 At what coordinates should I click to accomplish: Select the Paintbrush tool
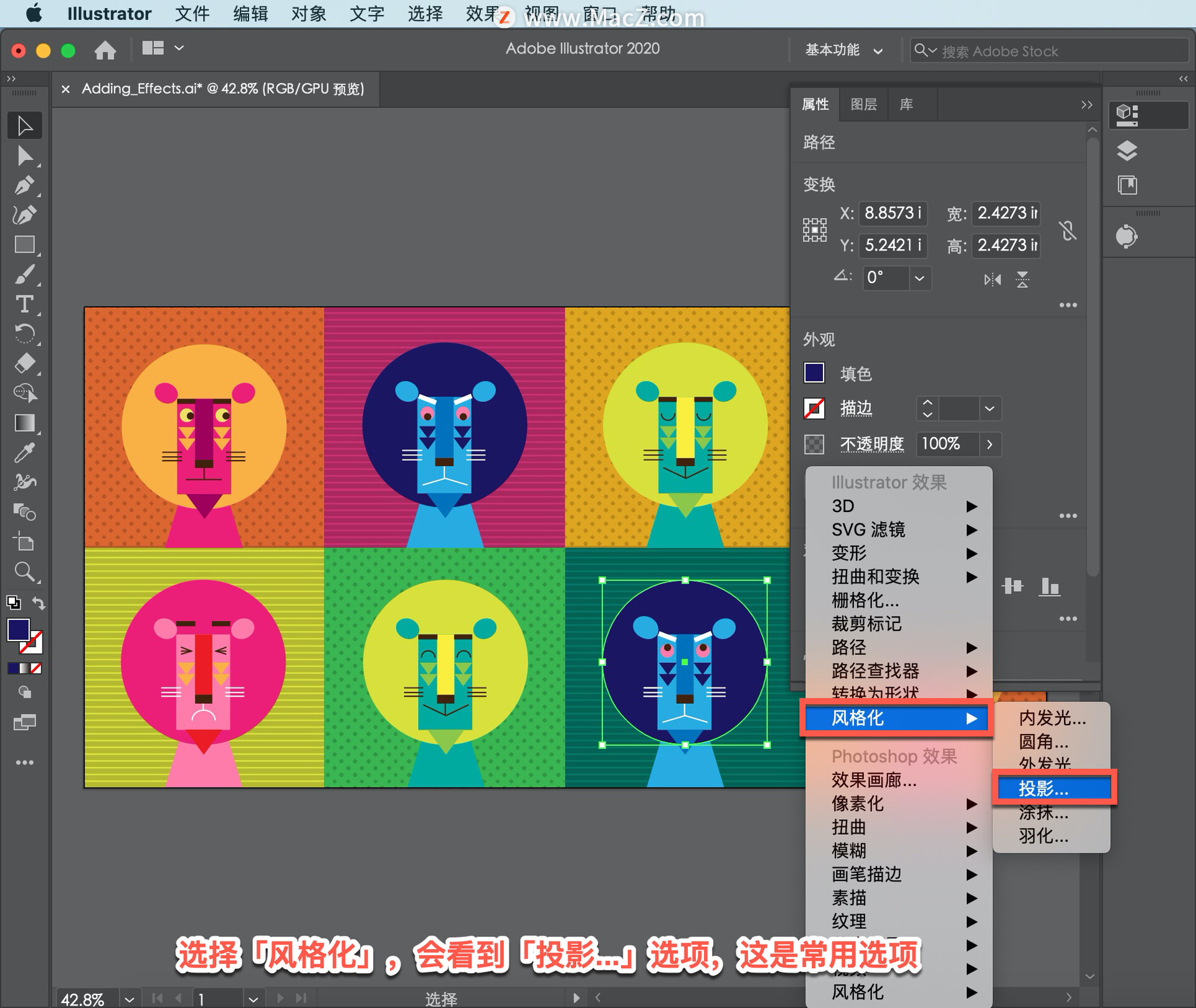[24, 275]
